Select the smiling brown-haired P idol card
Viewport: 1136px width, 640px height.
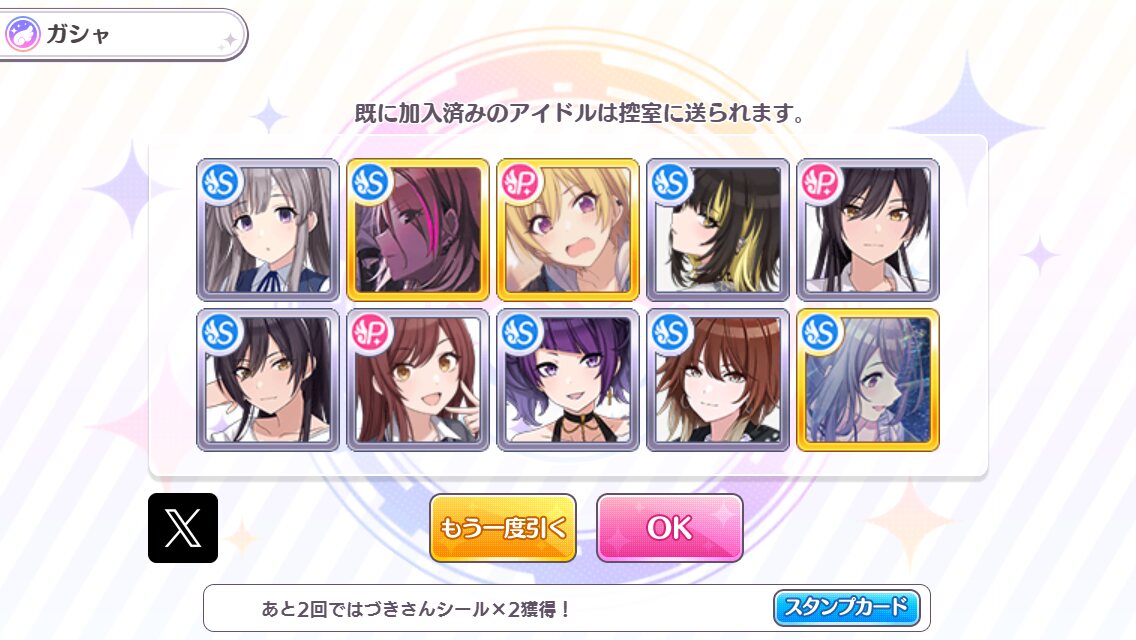pos(418,380)
